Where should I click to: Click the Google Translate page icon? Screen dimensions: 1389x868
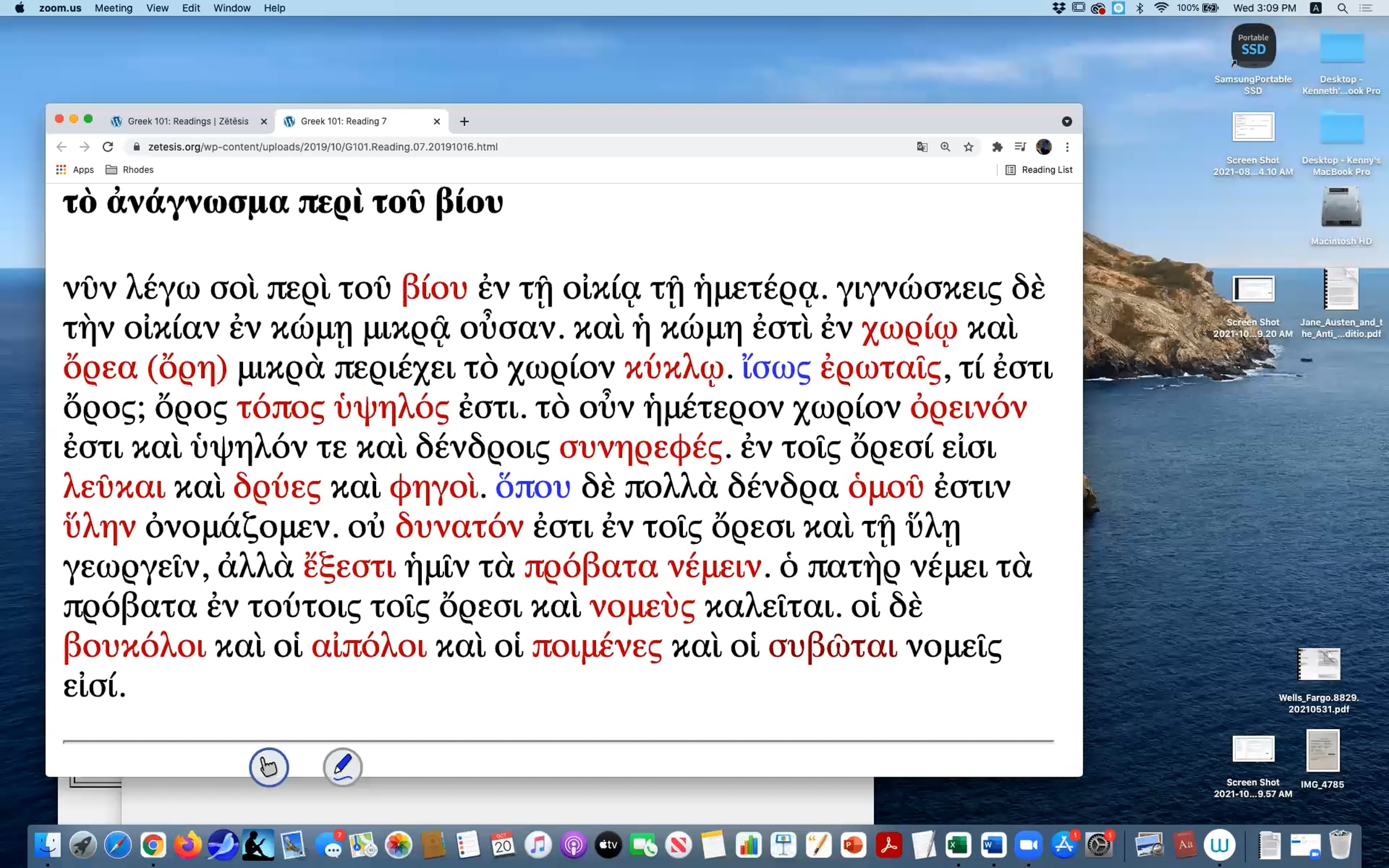(922, 147)
